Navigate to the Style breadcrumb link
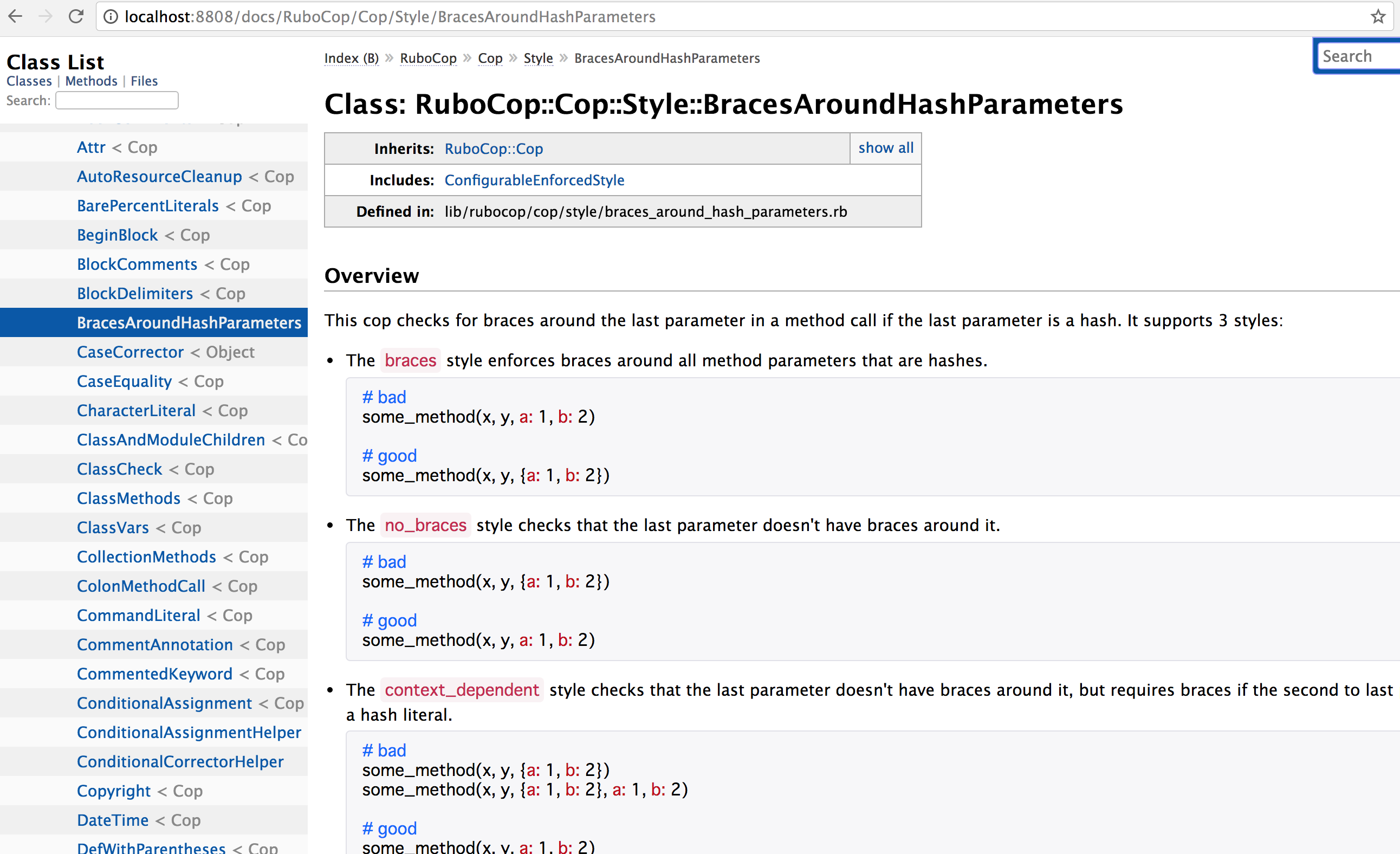The image size is (1400, 854). point(537,59)
